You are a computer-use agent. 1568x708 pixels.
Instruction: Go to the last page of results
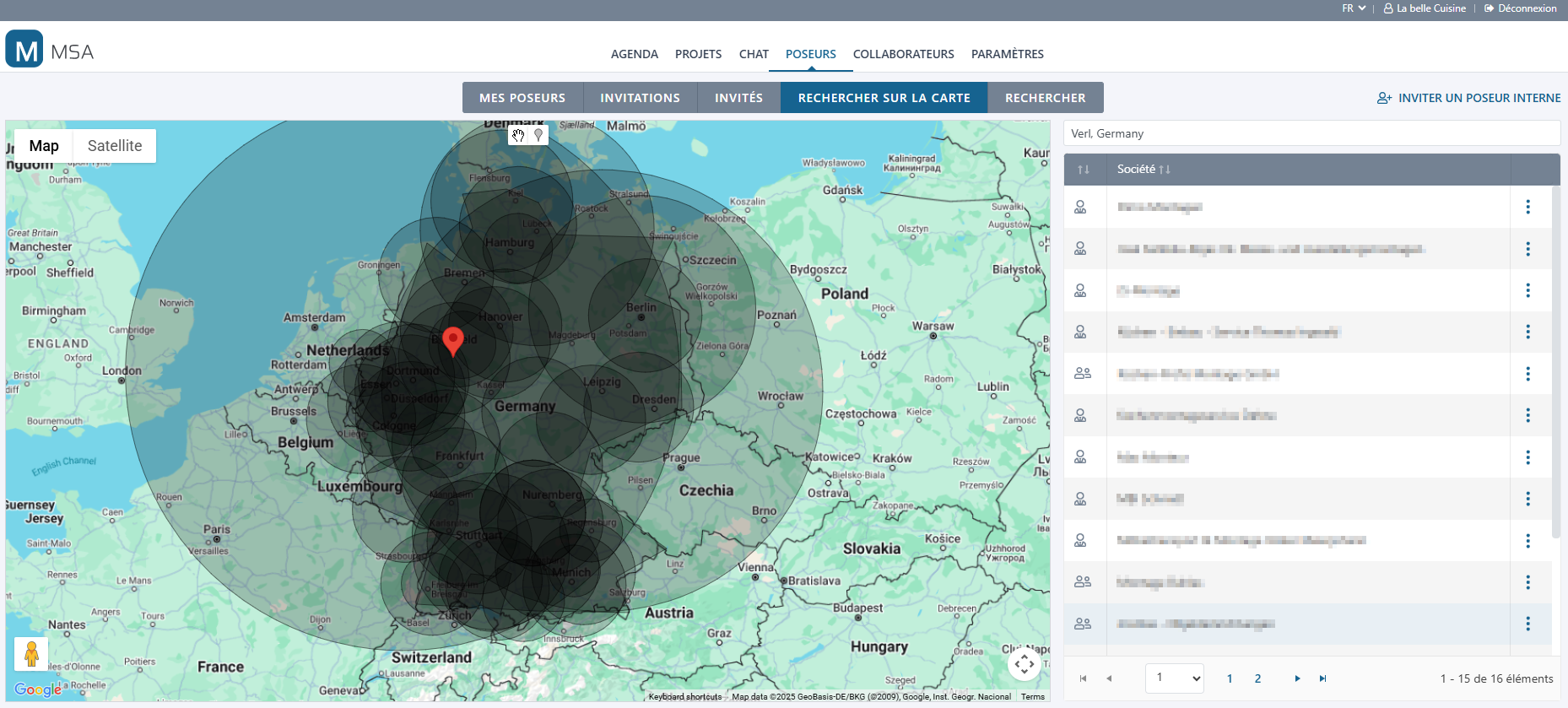pos(1322,678)
